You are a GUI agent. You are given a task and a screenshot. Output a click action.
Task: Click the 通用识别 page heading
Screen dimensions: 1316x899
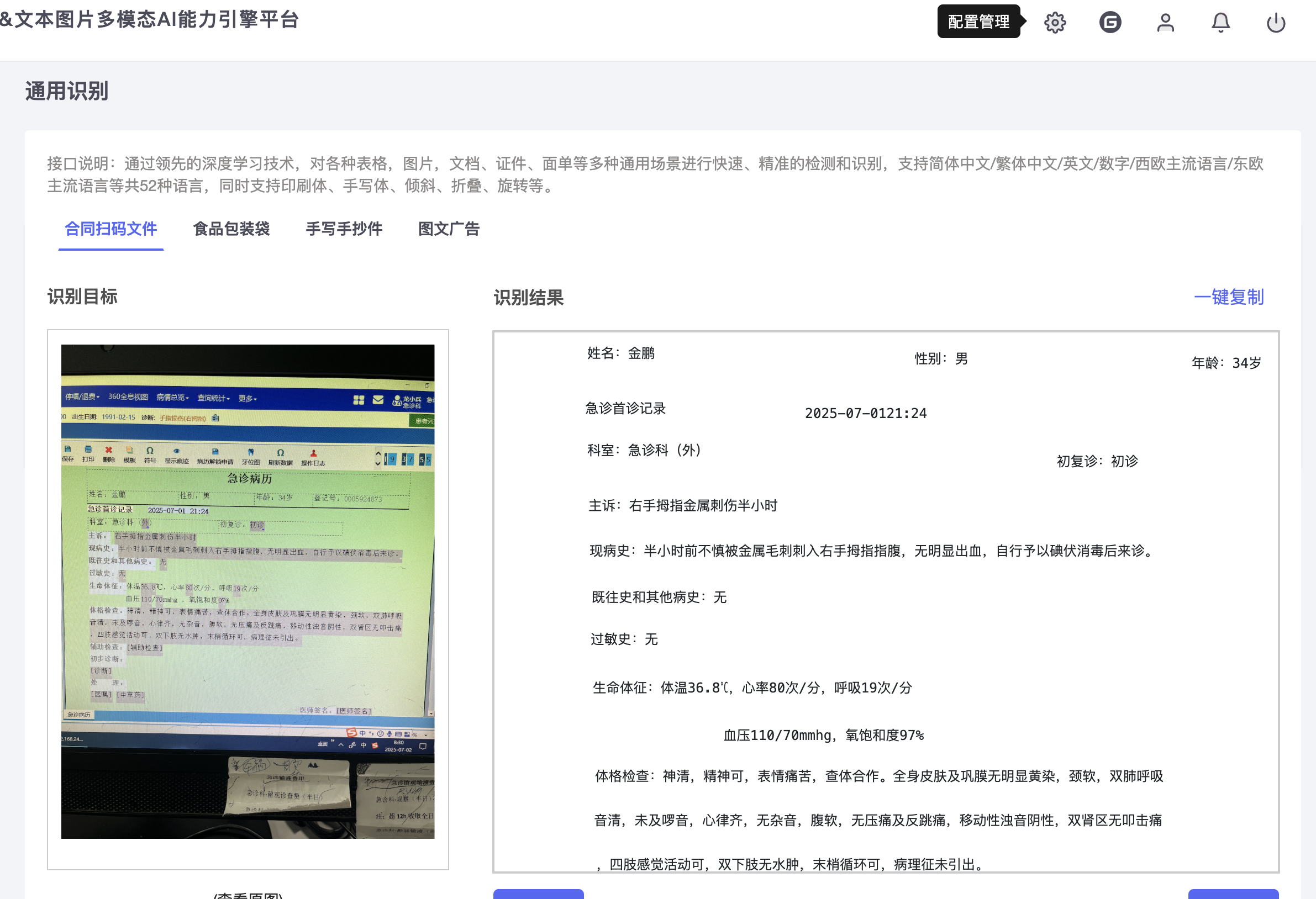pos(67,91)
